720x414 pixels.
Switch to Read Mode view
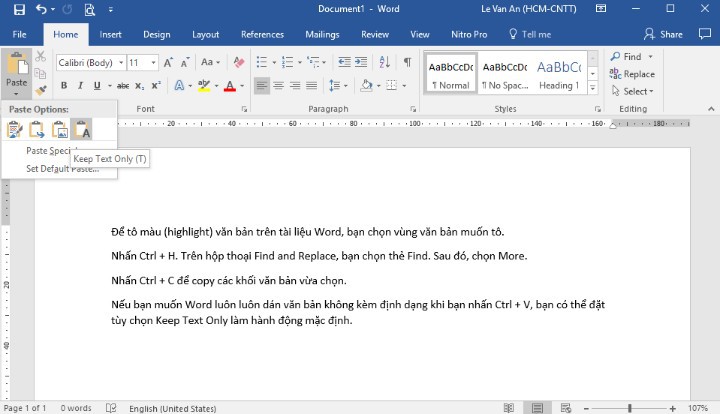pyautogui.click(x=509, y=408)
